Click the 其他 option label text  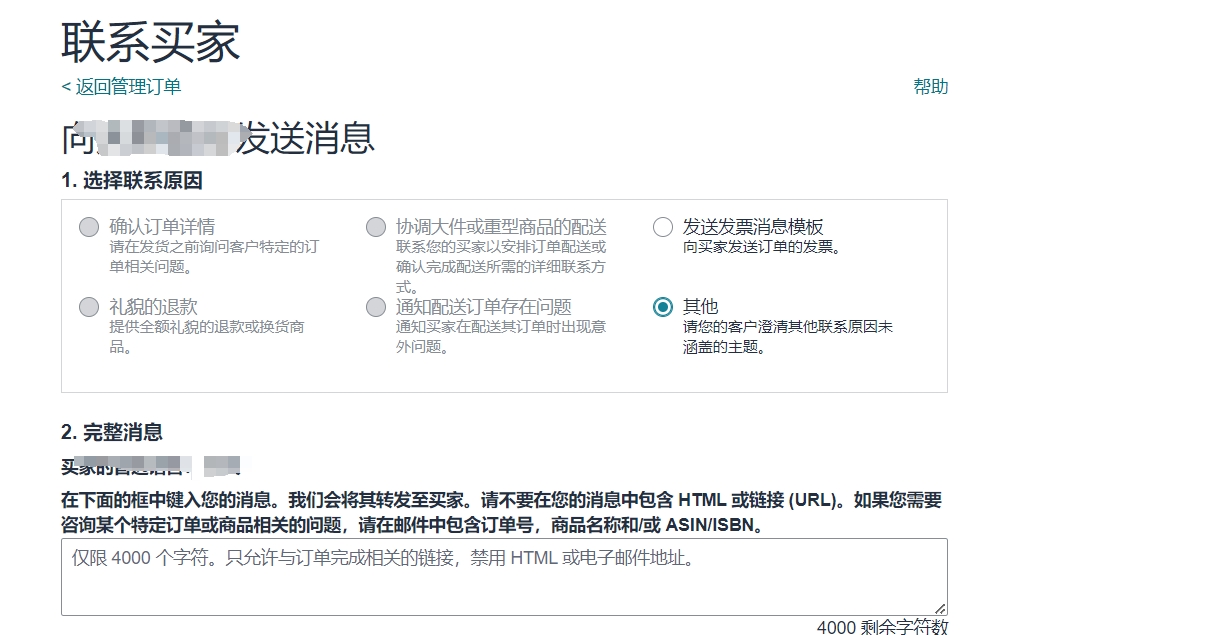[700, 307]
